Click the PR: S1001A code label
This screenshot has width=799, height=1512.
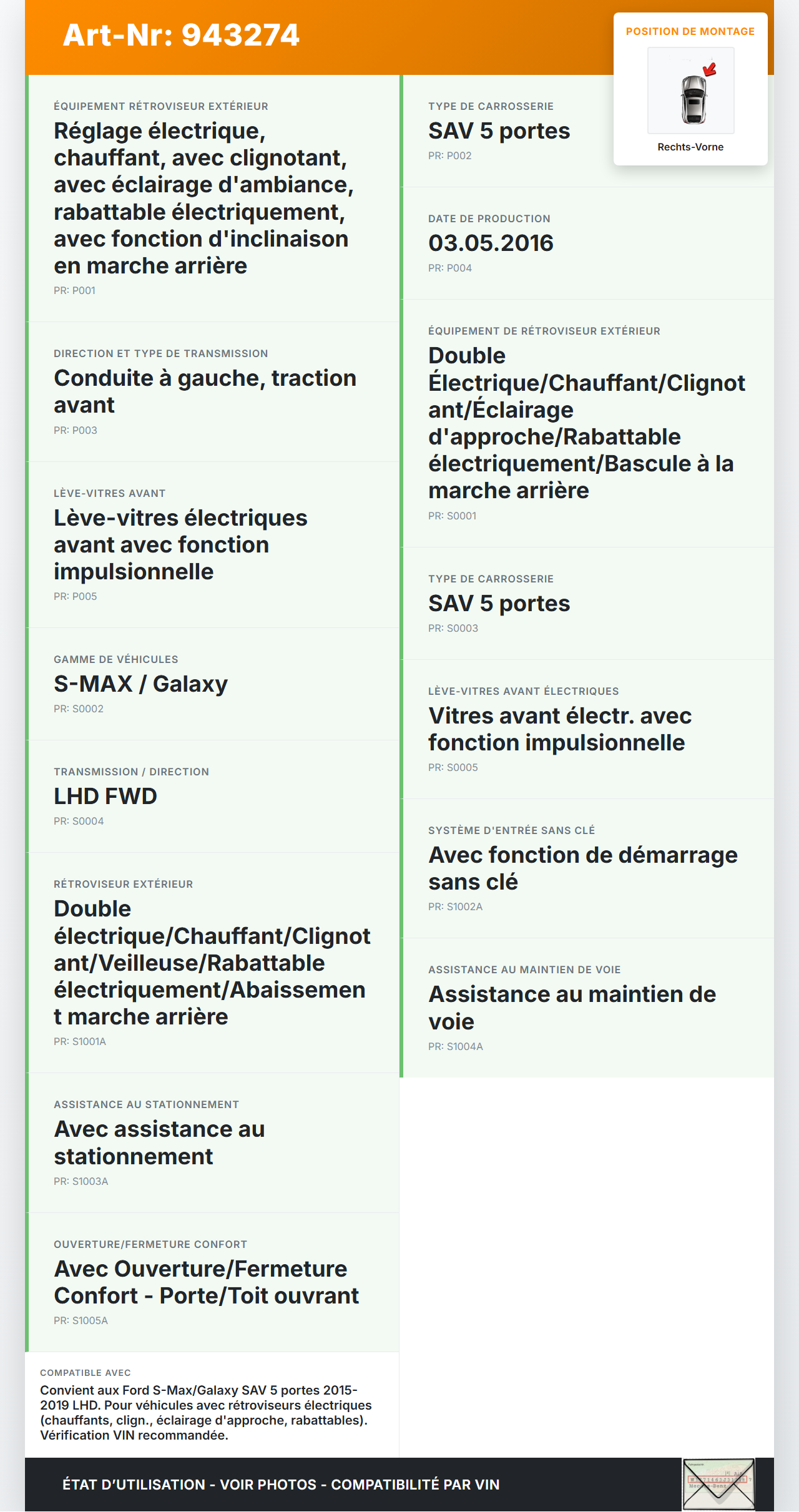(x=80, y=1041)
